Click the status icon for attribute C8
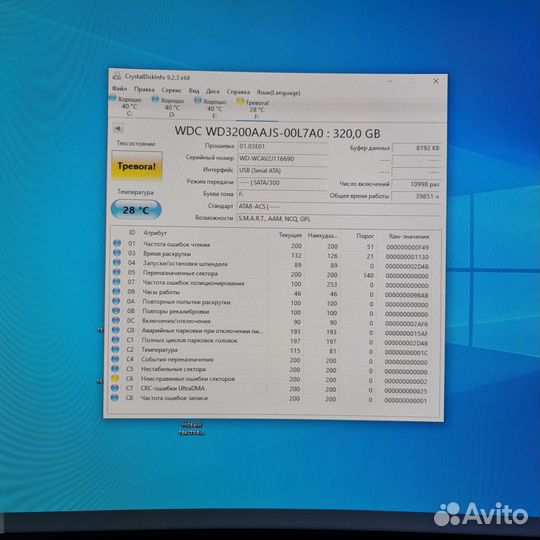Image resolution: width=540 pixels, height=540 pixels. 115,398
